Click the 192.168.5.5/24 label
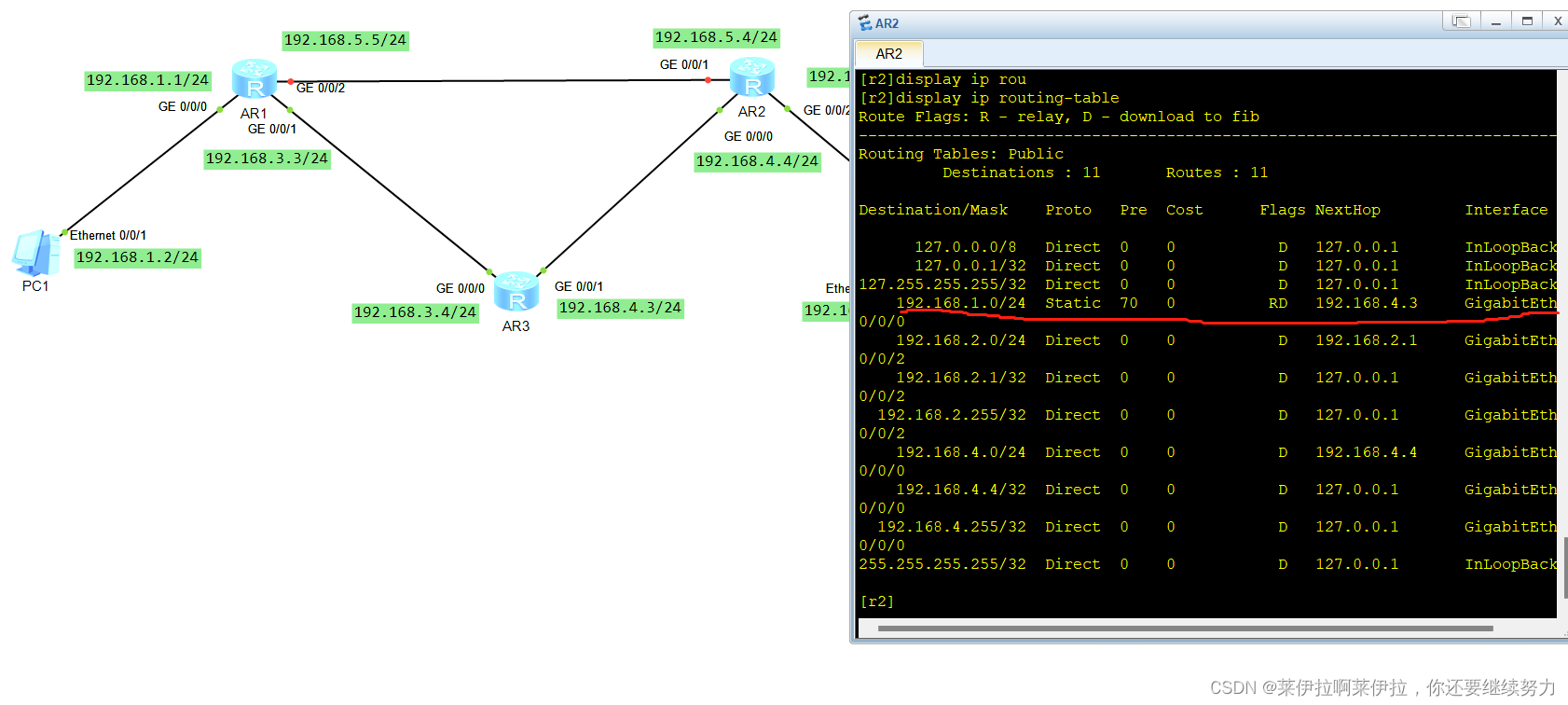1568x705 pixels. pyautogui.click(x=345, y=40)
